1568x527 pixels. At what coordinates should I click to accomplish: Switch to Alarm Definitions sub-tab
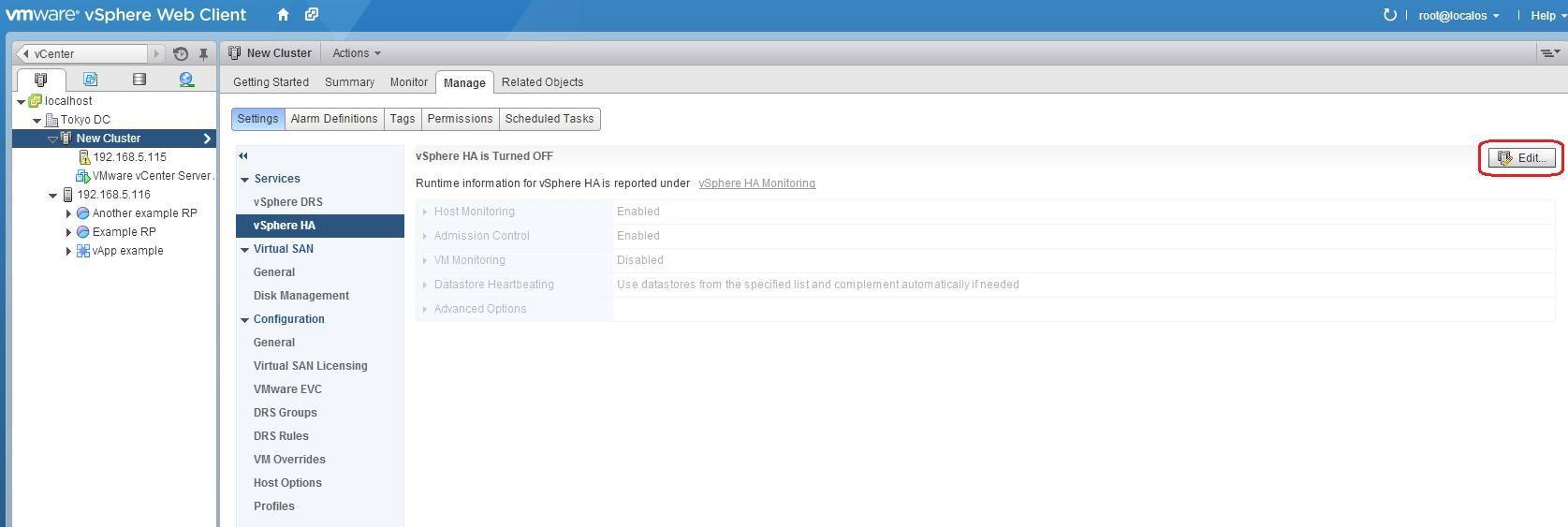[x=334, y=119]
